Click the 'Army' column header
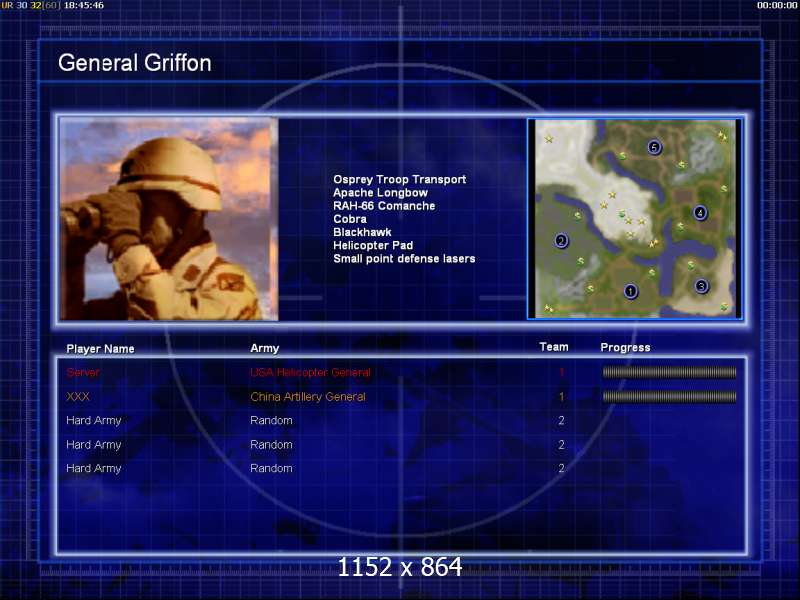Image resolution: width=800 pixels, height=600 pixels. (x=265, y=348)
